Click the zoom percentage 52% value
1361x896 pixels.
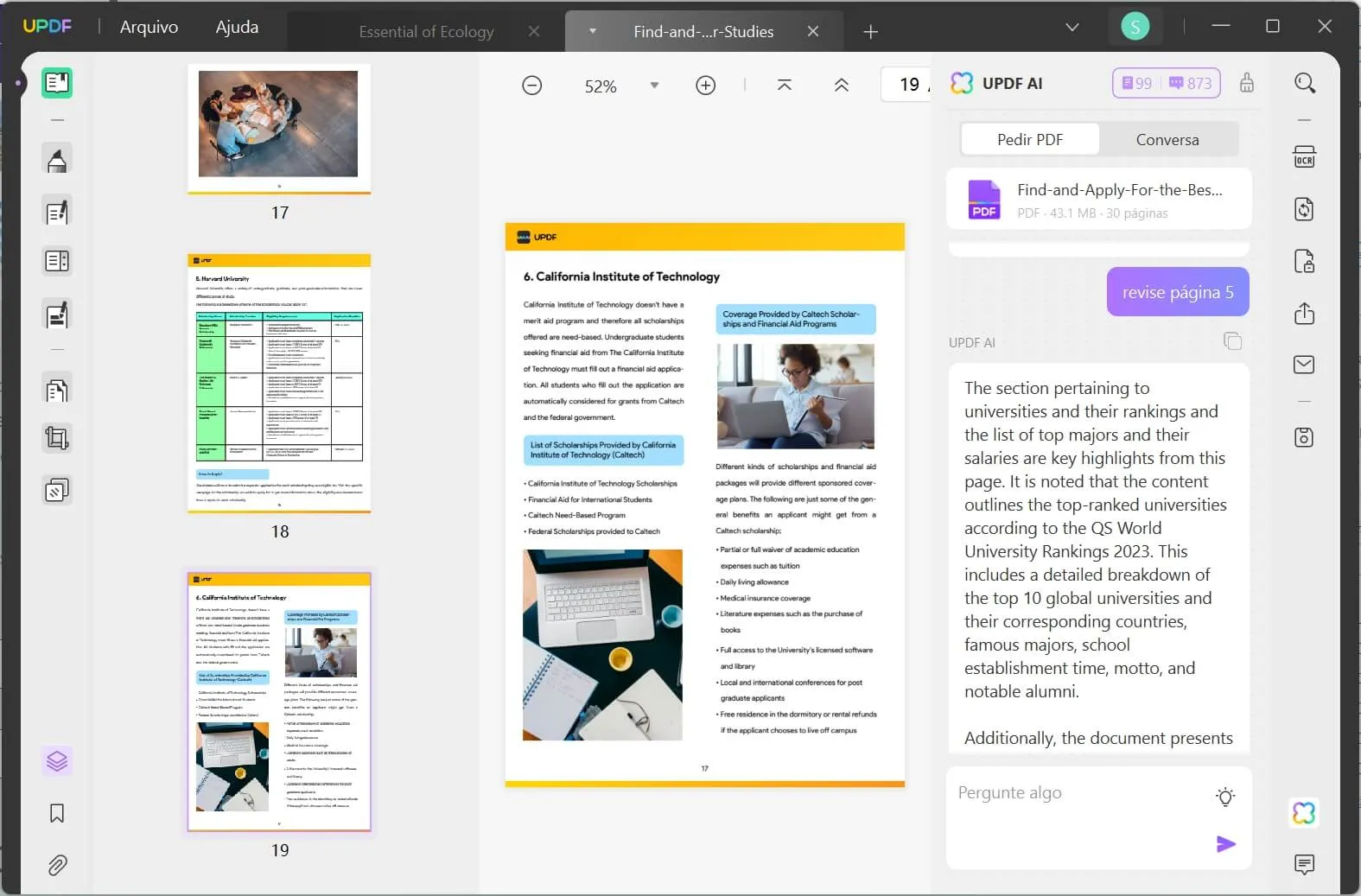[601, 86]
